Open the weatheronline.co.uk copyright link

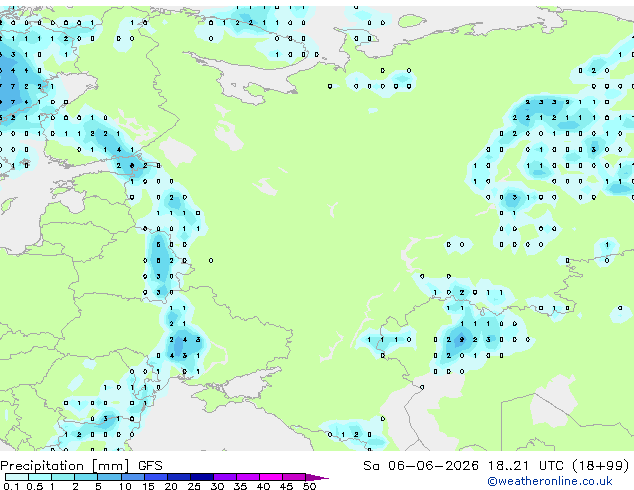[550, 481]
